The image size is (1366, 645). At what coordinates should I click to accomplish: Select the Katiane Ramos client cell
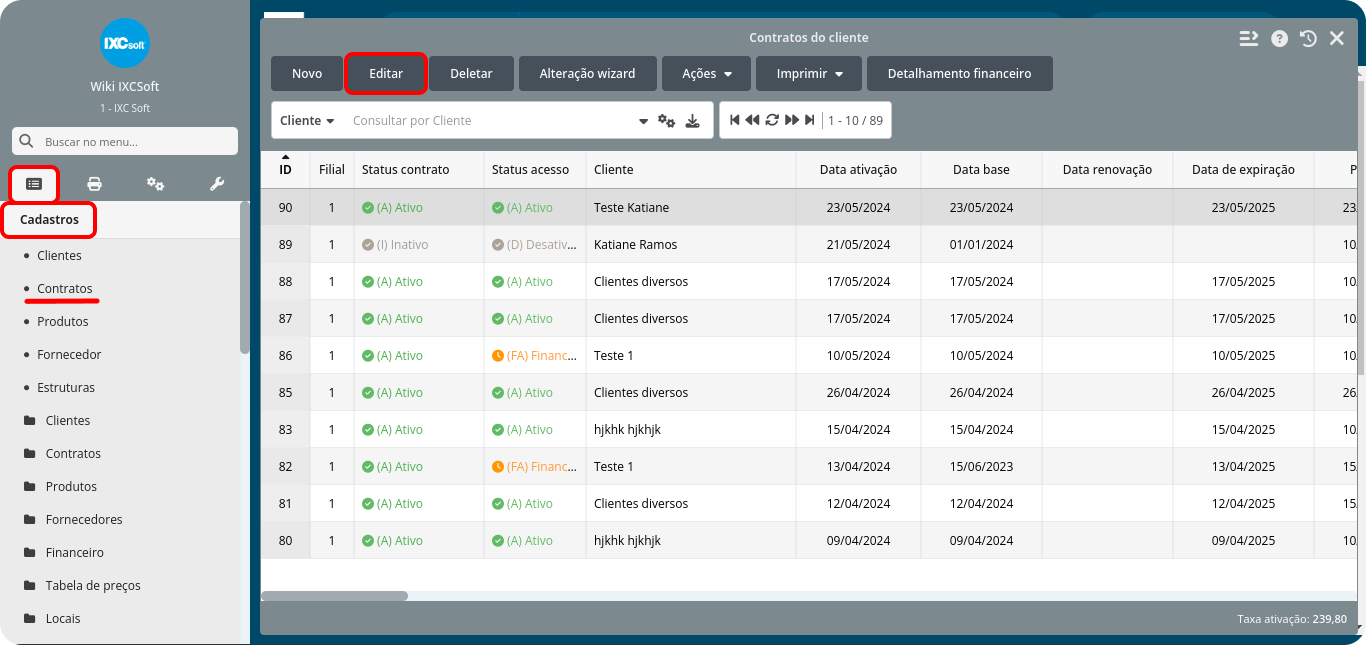690,245
